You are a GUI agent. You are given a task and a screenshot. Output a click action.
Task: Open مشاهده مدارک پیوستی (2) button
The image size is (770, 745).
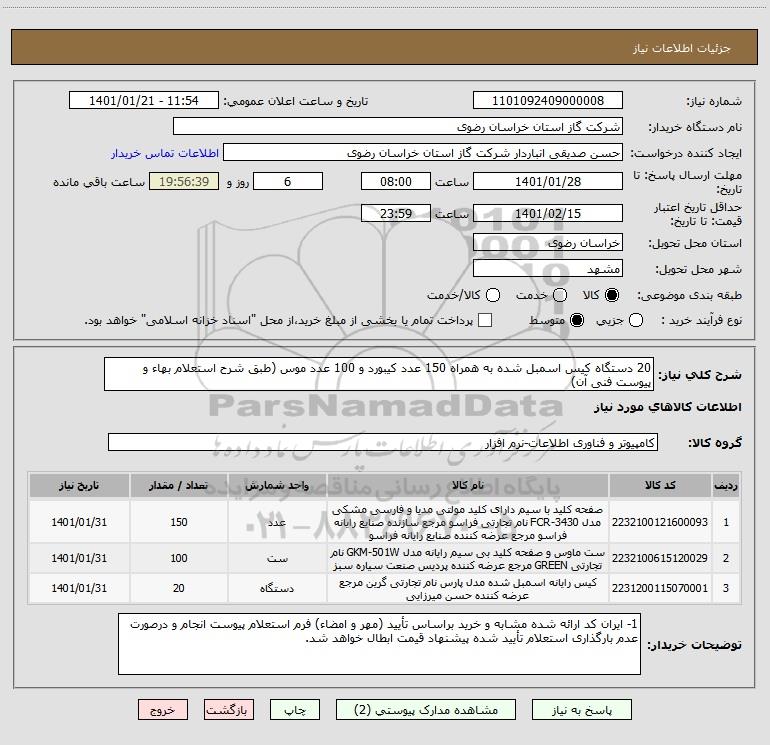pyautogui.click(x=426, y=710)
